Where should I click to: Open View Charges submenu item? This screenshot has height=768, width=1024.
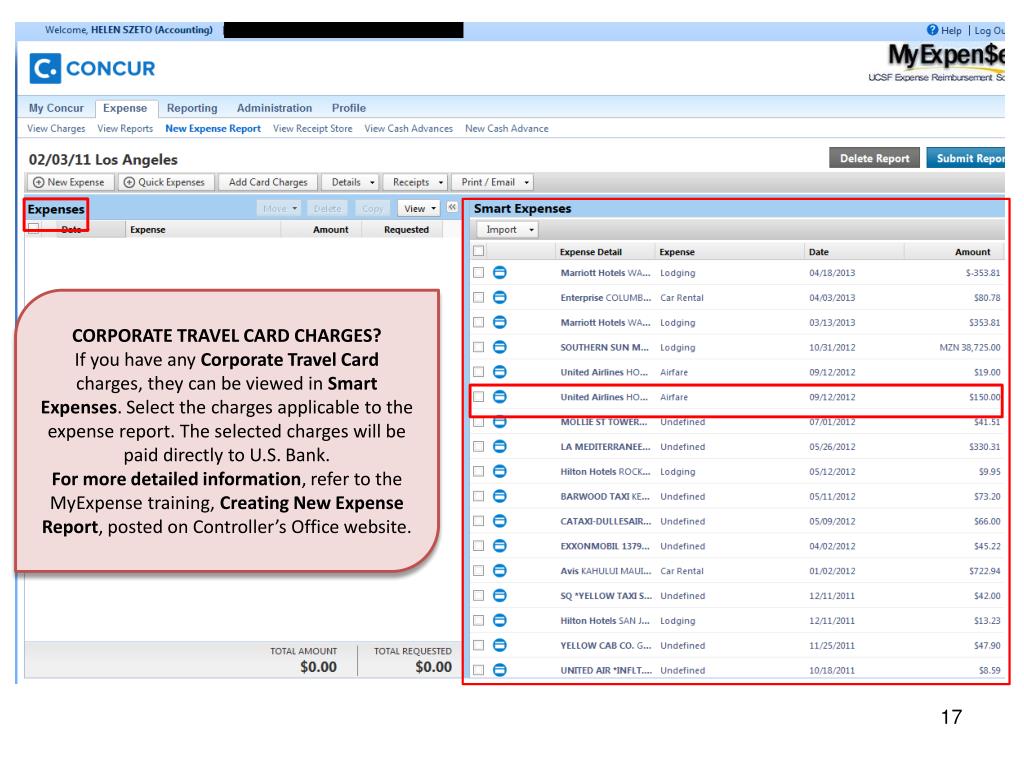(x=56, y=129)
